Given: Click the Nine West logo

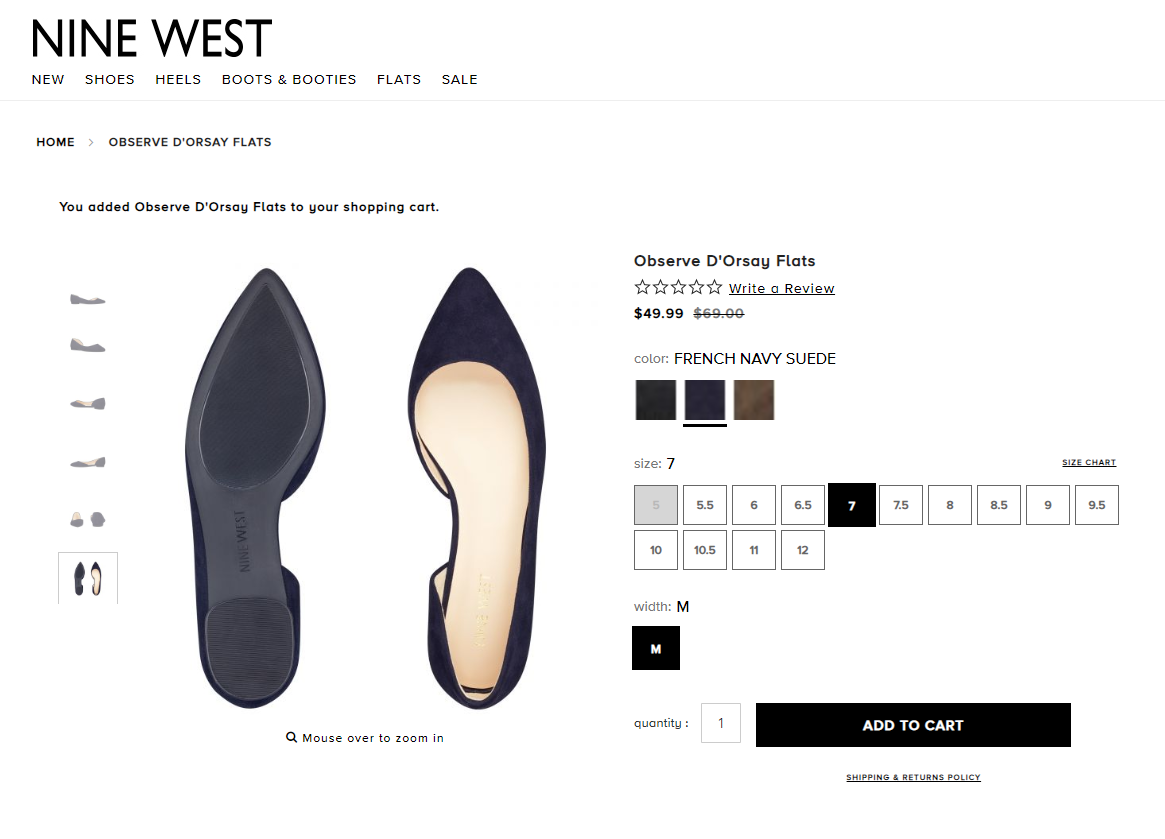Looking at the screenshot, I should click(152, 39).
